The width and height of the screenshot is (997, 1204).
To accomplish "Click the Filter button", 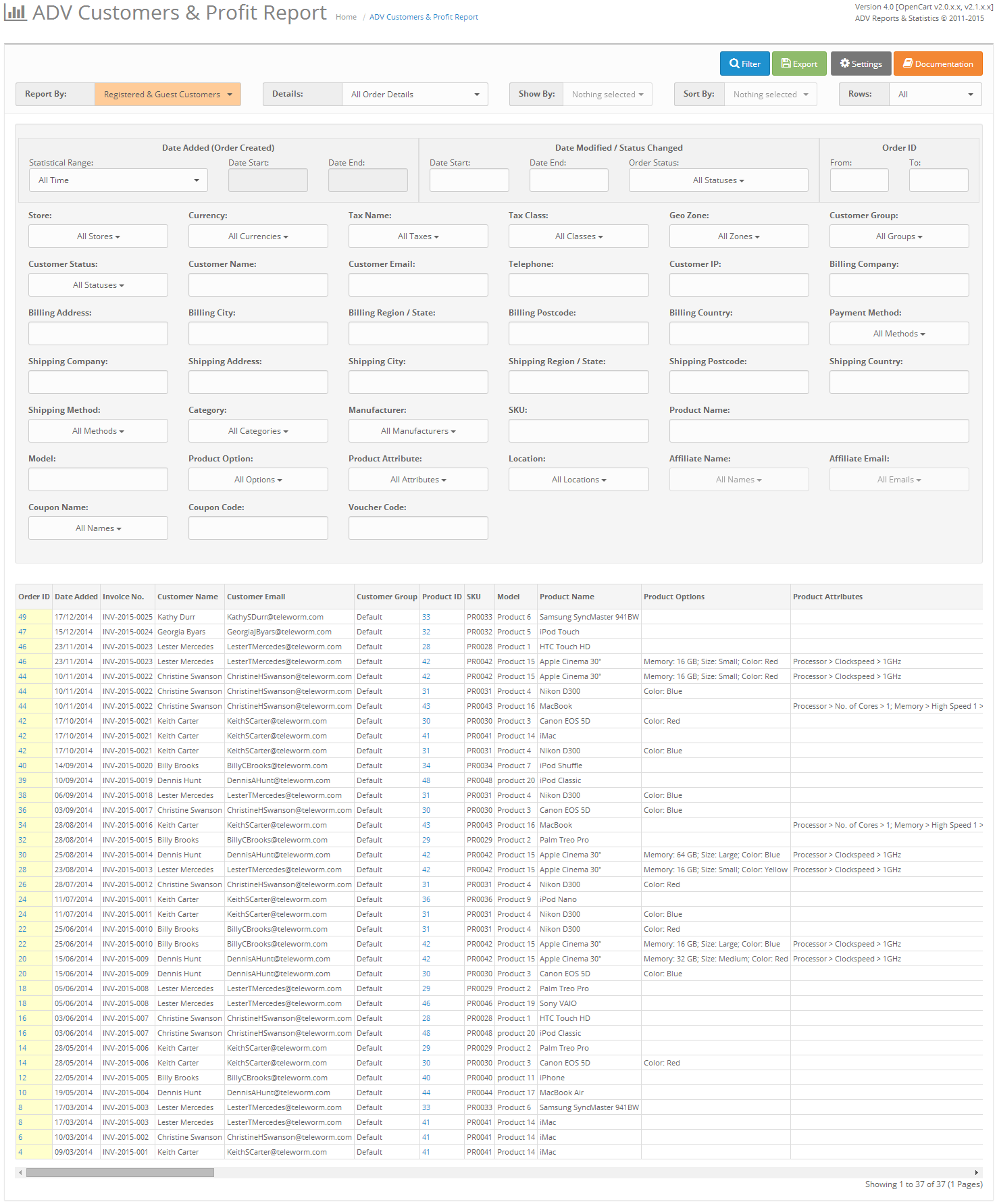I will pyautogui.click(x=744, y=64).
